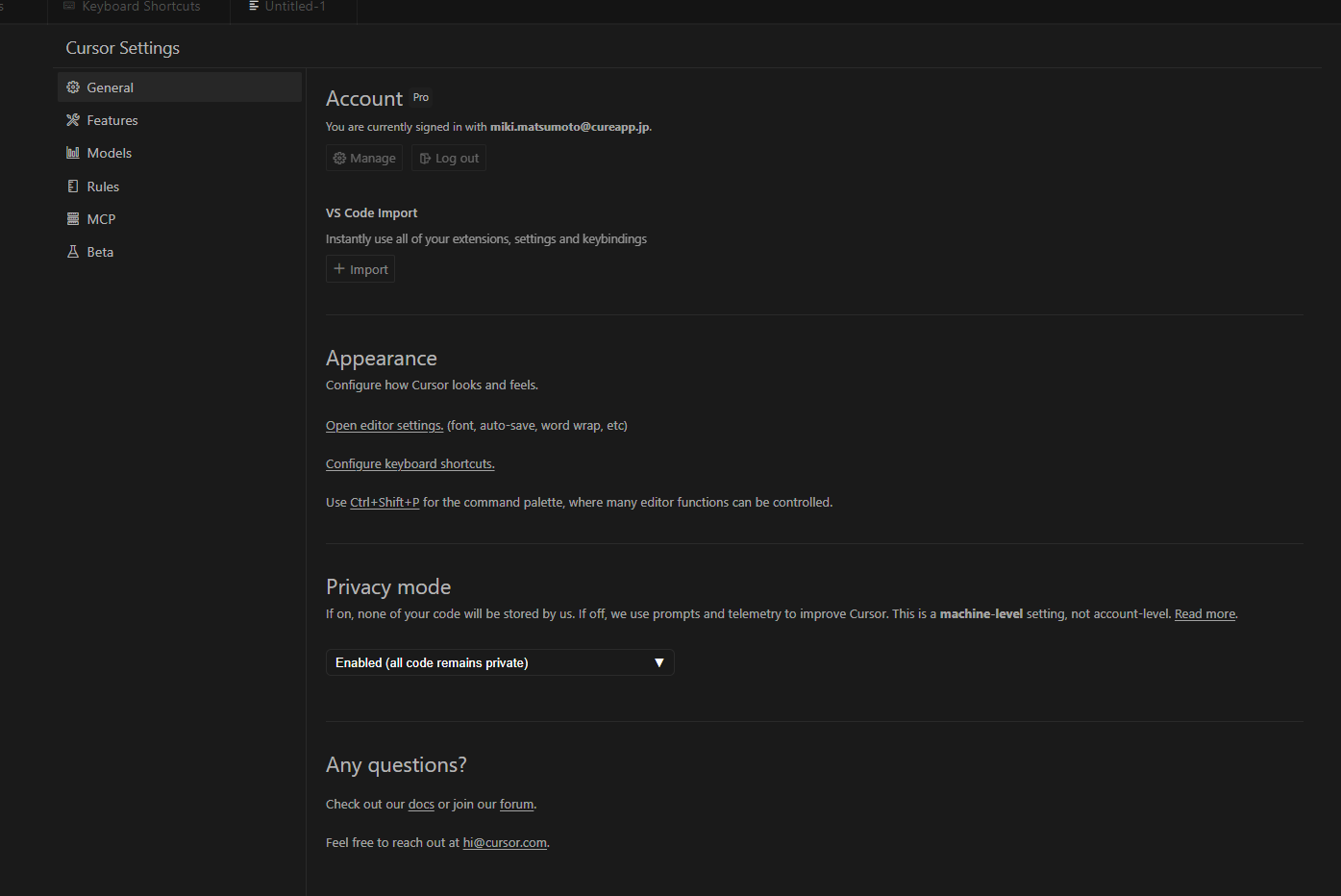1341x896 pixels.
Task: Click the General gear icon in sidebar
Action: tap(73, 87)
